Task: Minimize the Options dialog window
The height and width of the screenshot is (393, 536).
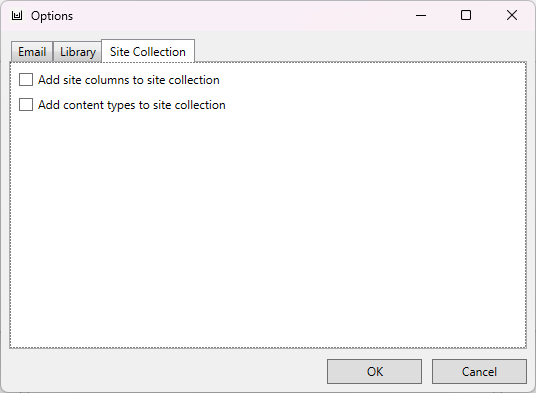Action: (x=421, y=15)
